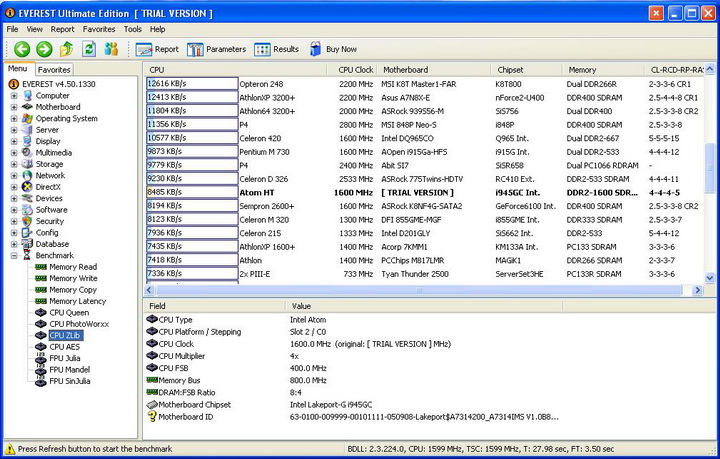Click the green Back arrow toolbar icon
Image resolution: width=720 pixels, height=459 pixels.
[22, 49]
